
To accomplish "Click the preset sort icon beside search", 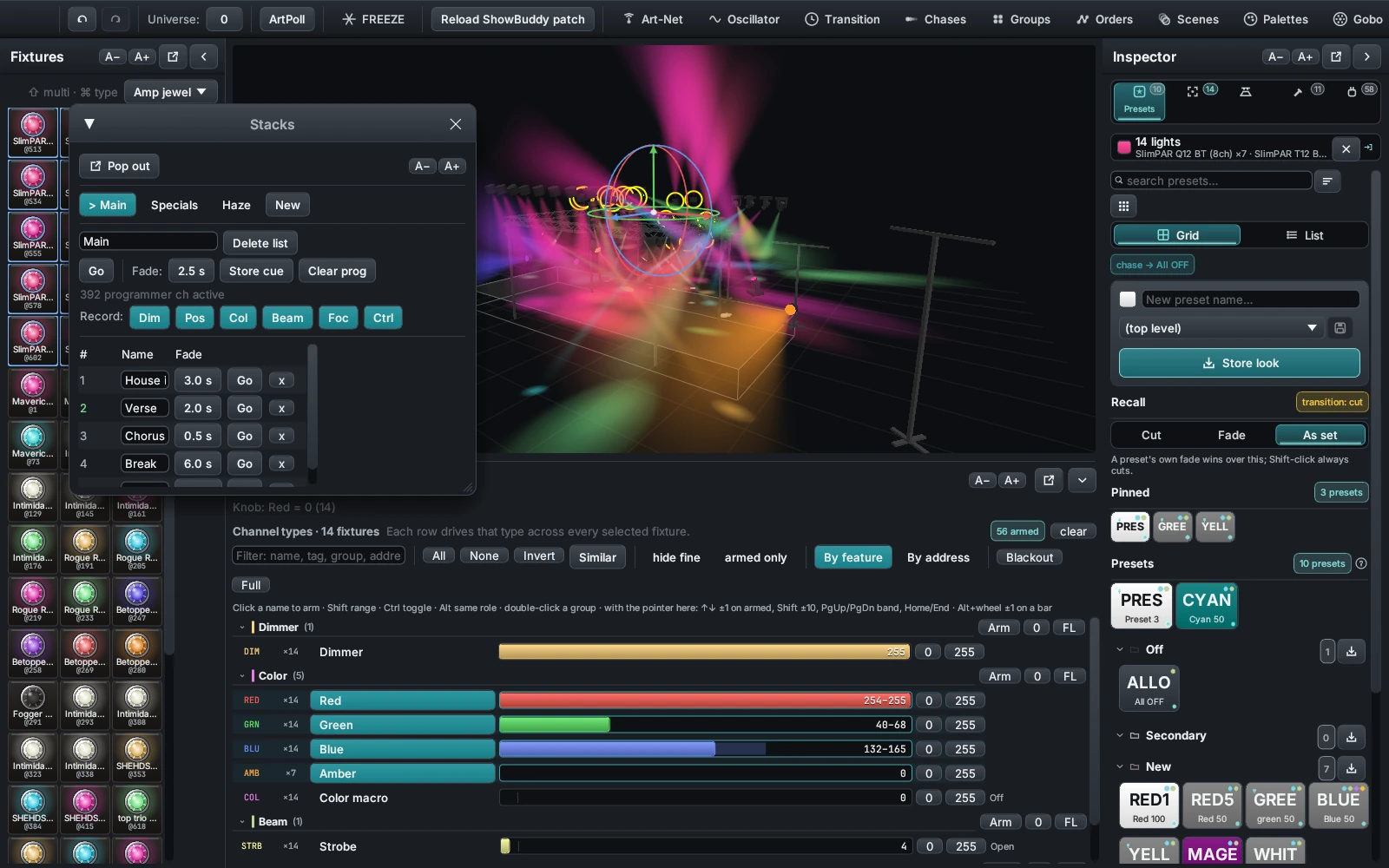I will coord(1326,181).
